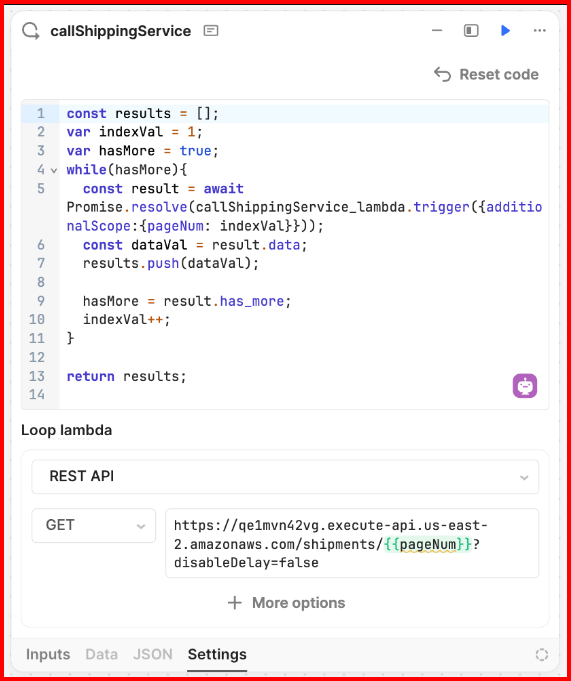The width and height of the screenshot is (571, 681).
Task: Toggle the side panel layout icon
Action: [x=471, y=30]
